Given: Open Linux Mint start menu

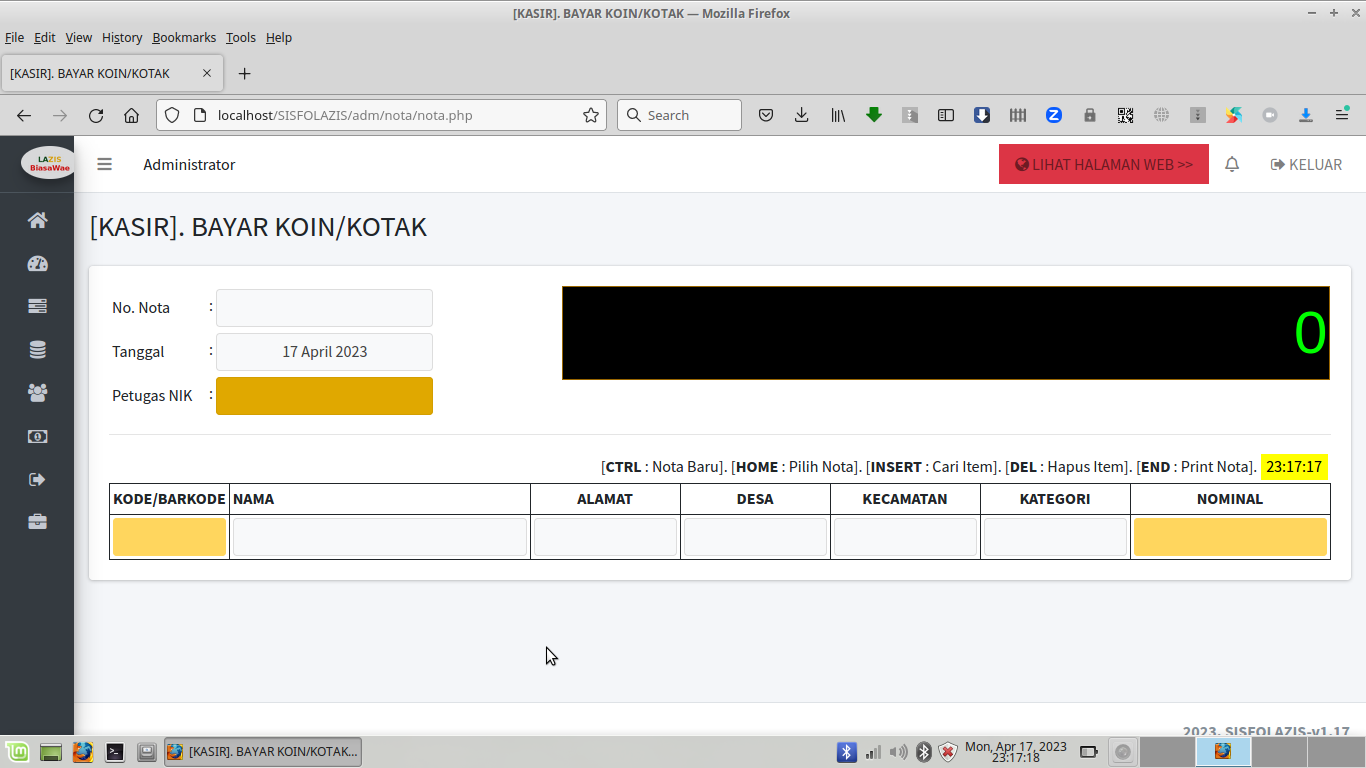Looking at the screenshot, I should pyautogui.click(x=17, y=751).
